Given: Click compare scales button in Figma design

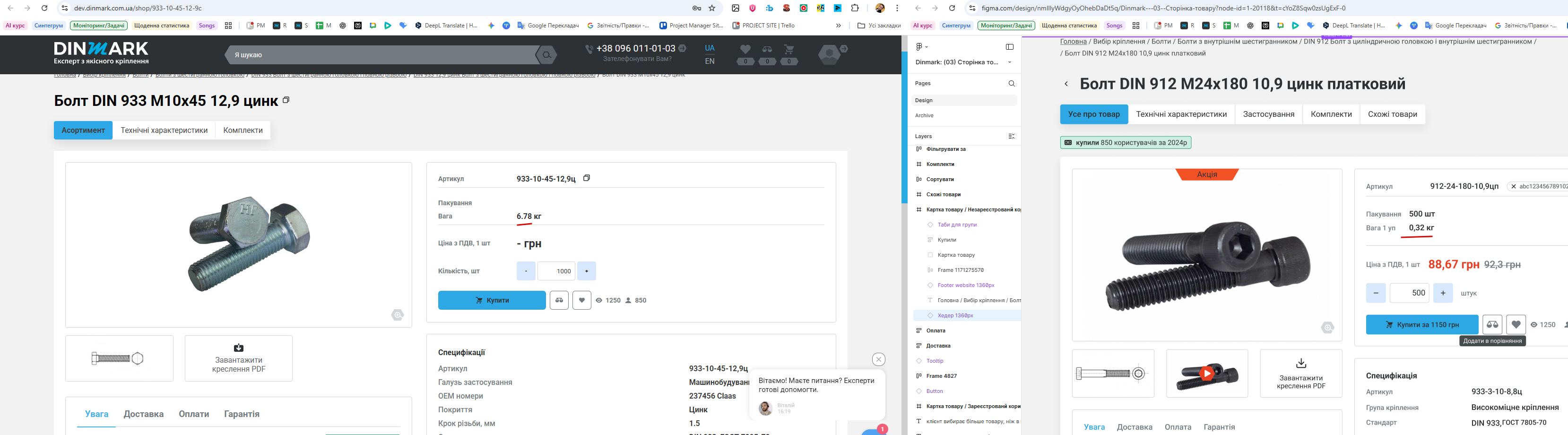Looking at the screenshot, I should coord(1492,325).
